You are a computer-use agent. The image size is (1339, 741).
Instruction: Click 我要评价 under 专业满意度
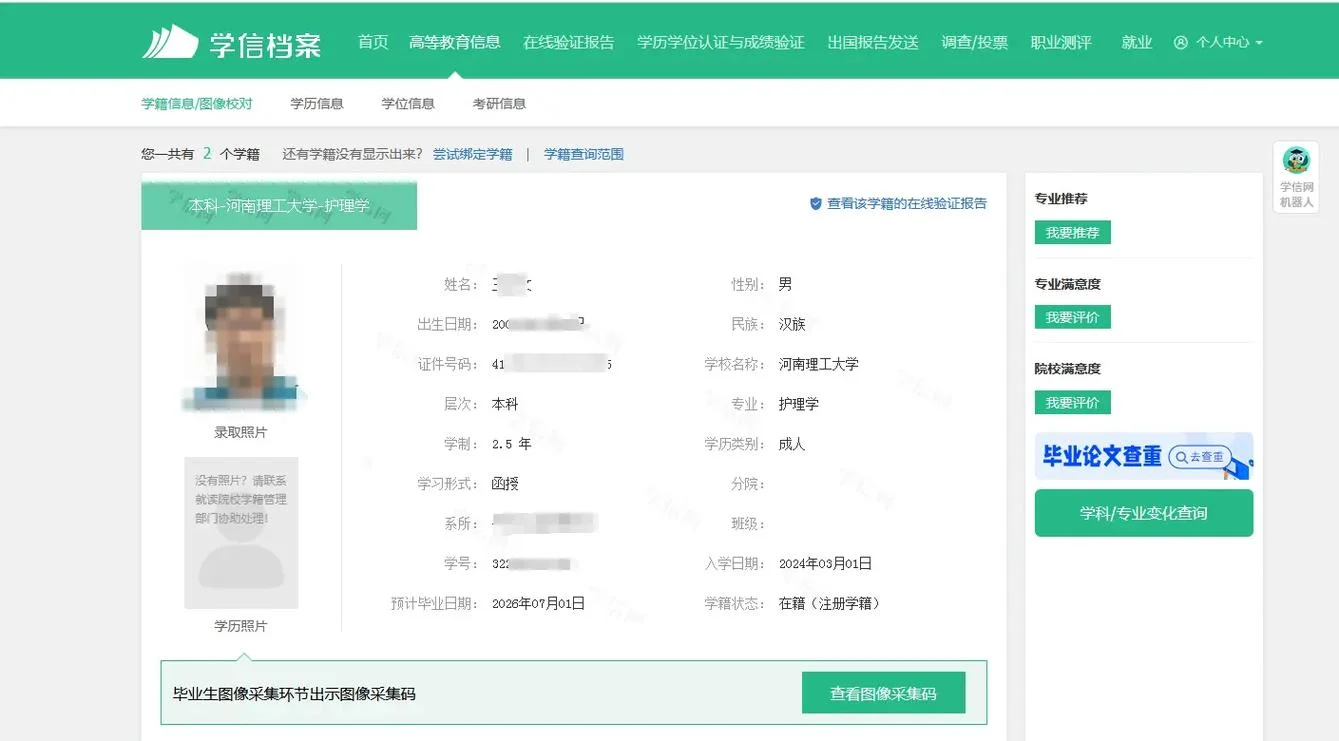point(1072,317)
